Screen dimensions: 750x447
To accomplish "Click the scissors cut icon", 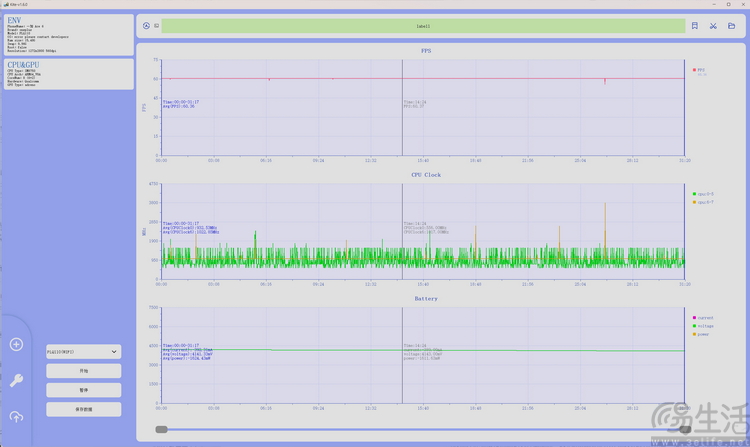I will tap(713, 26).
